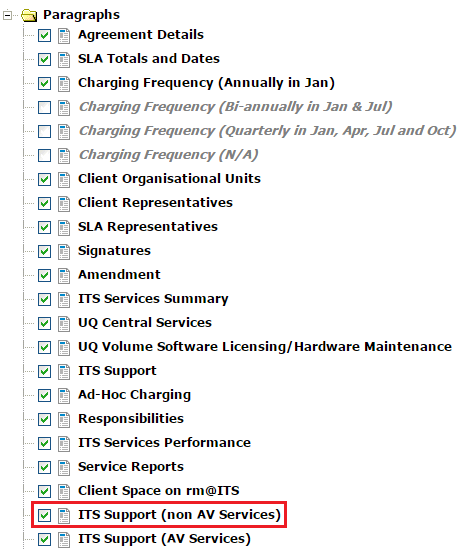Image resolution: width=467 pixels, height=555 pixels.
Task: Click the Ad-Hoc Charging document icon
Action: point(64,395)
